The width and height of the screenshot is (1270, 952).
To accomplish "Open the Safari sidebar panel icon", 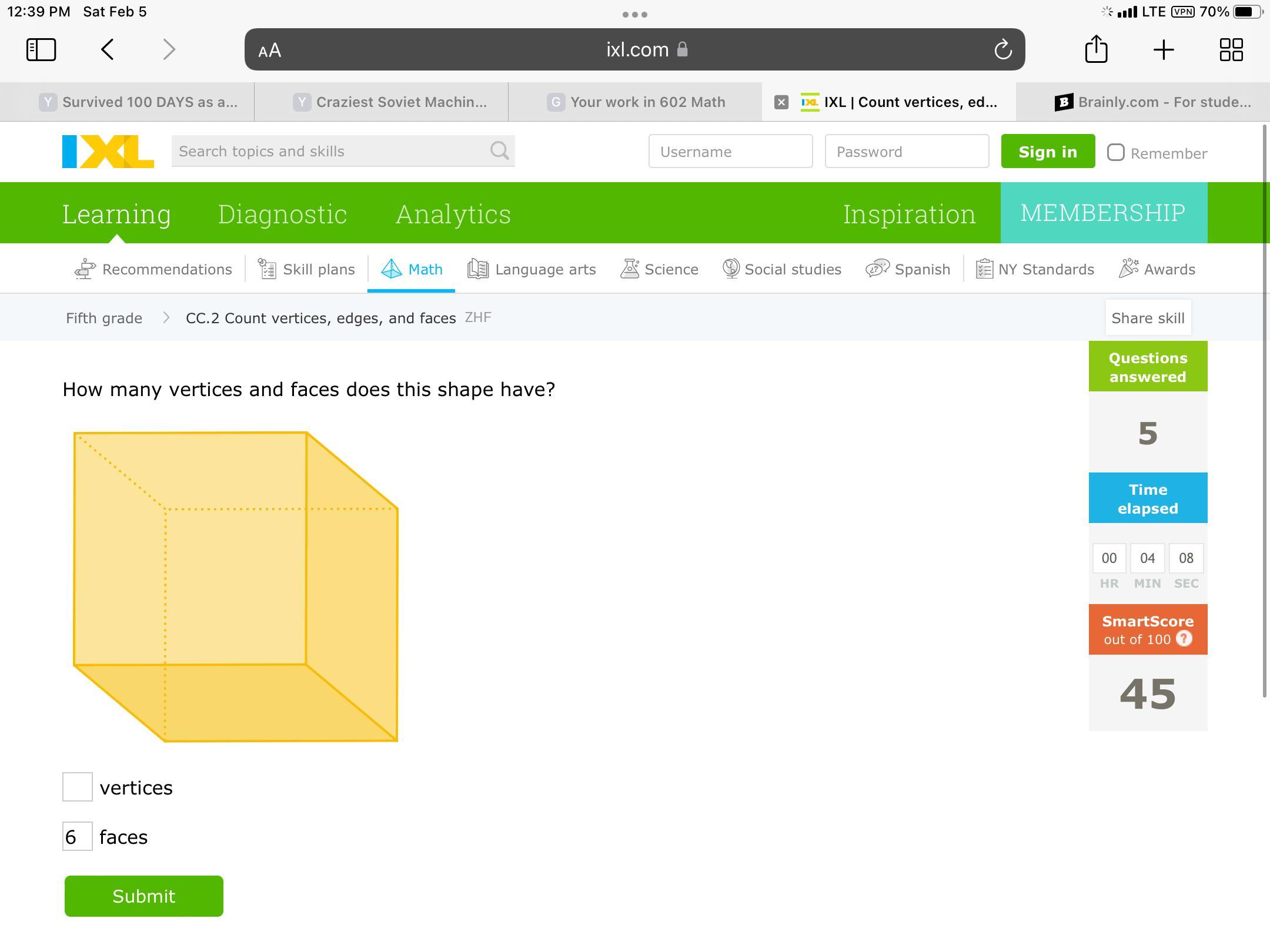I will click(41, 50).
